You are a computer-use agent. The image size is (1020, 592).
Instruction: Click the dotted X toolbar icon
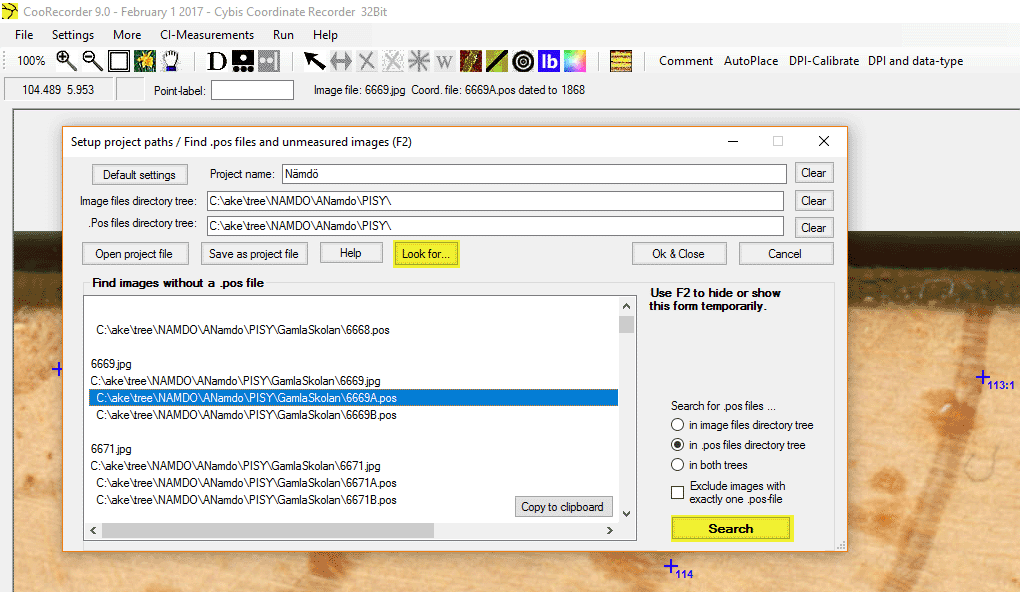coord(392,61)
